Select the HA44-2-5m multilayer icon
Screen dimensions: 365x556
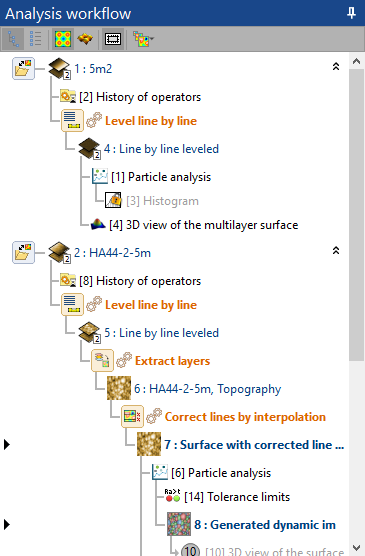pyautogui.click(x=59, y=252)
